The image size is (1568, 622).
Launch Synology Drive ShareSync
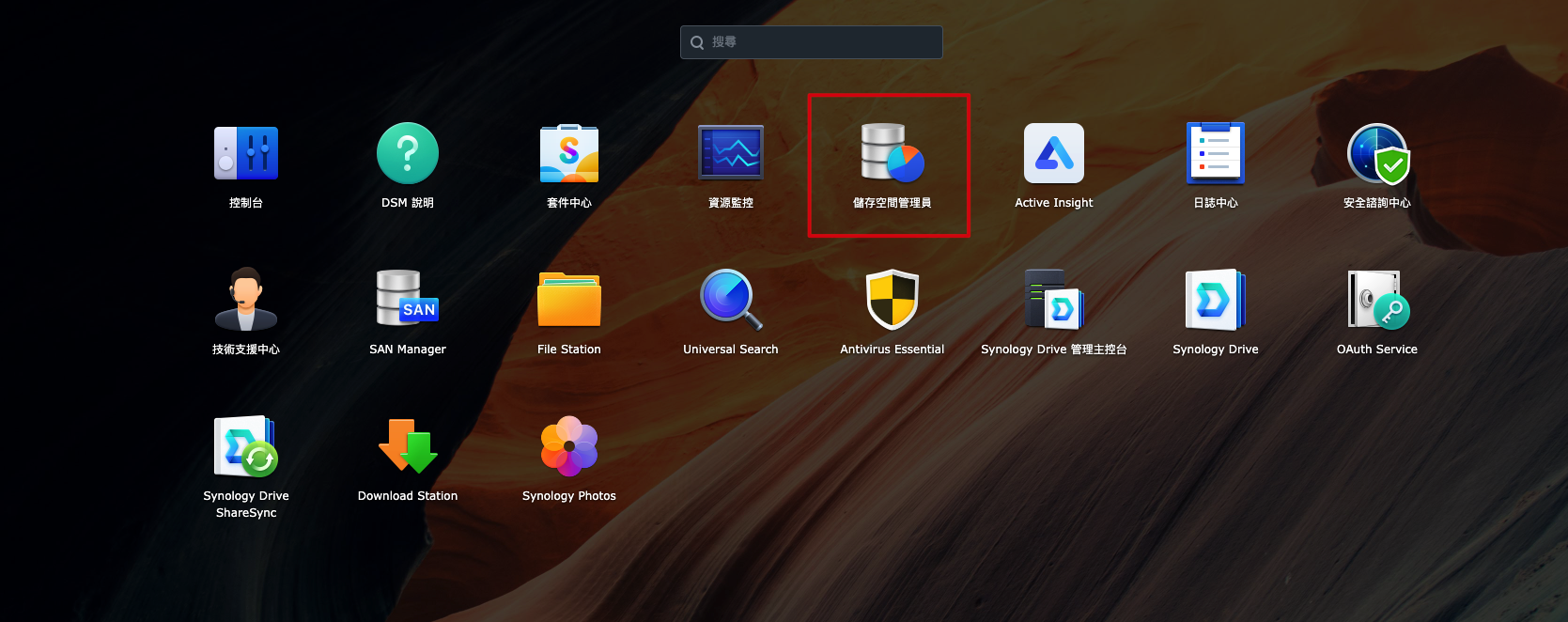(246, 447)
